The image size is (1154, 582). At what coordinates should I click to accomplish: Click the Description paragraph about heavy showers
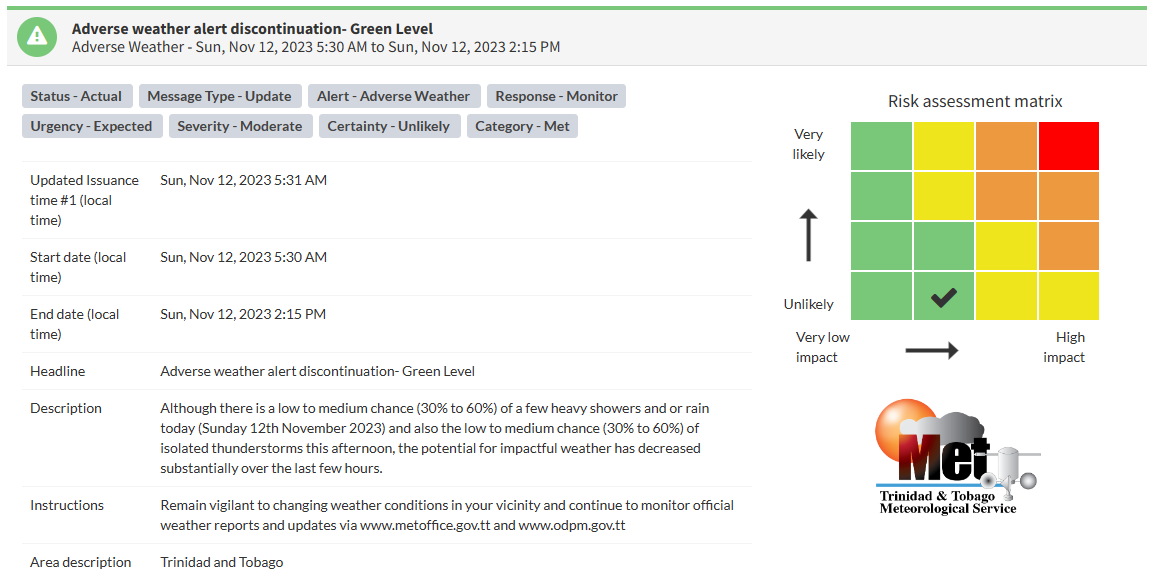pyautogui.click(x=435, y=439)
